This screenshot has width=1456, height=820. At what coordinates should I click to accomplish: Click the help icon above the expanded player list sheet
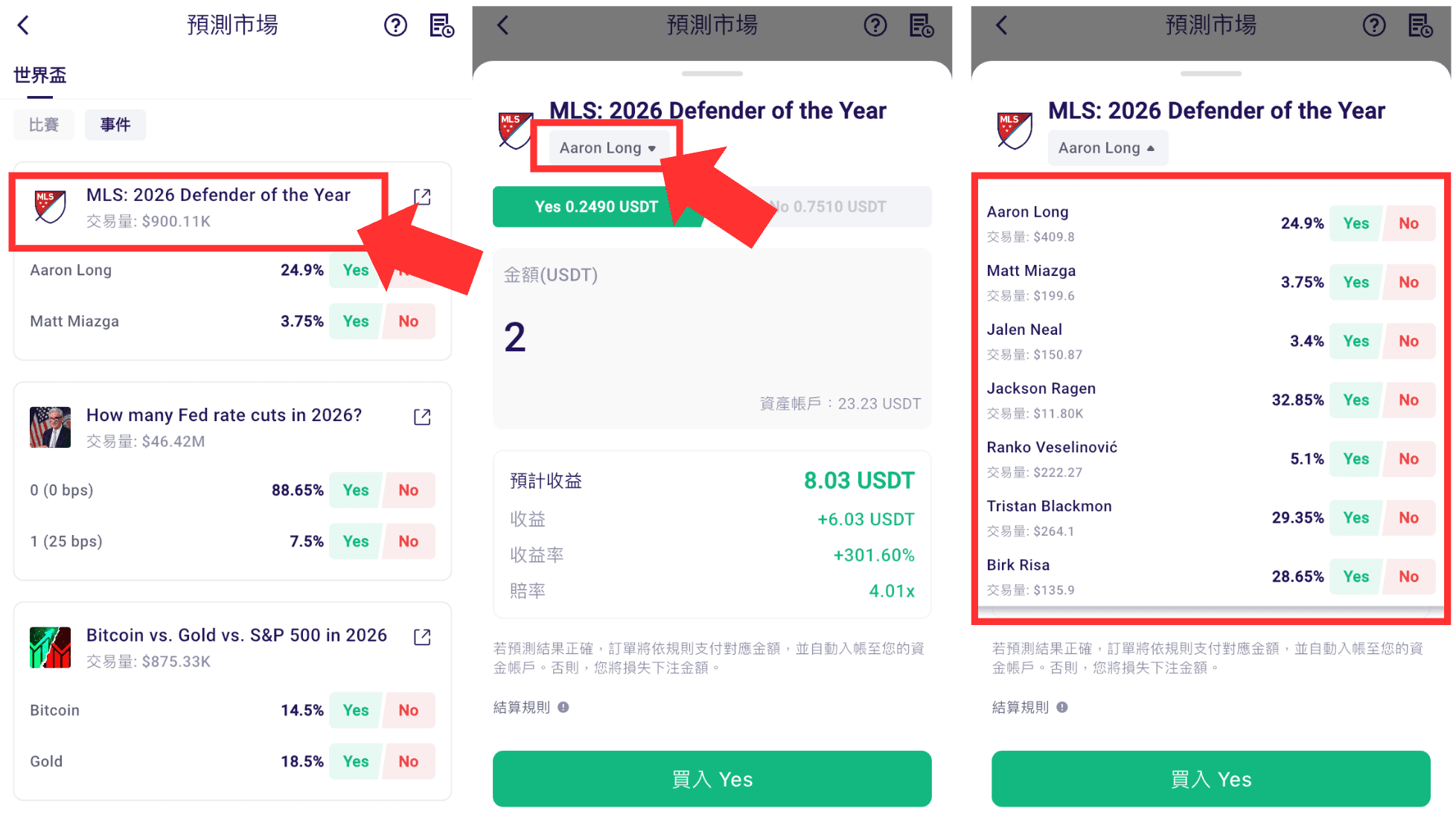click(1374, 25)
